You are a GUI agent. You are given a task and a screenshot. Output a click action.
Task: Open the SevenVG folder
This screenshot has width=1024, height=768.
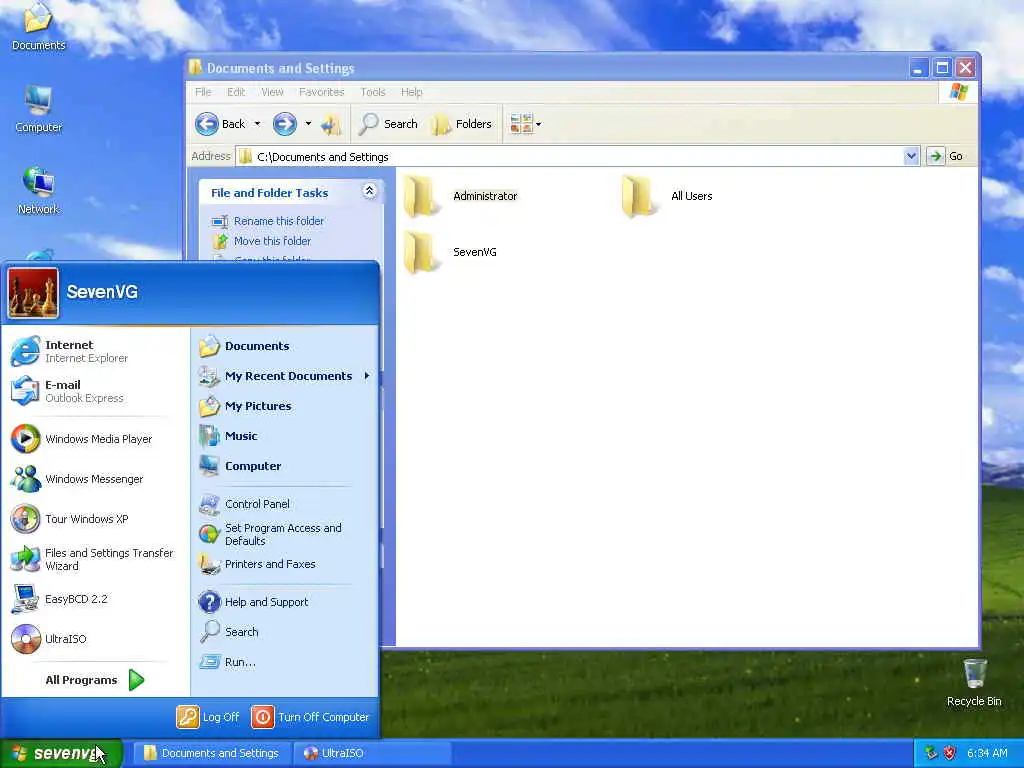[450, 252]
